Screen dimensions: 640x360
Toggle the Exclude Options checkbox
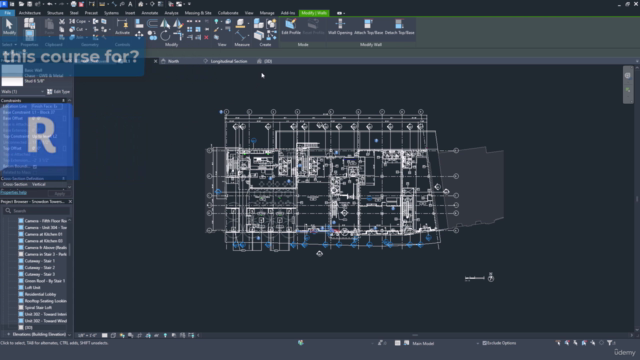tap(484, 343)
